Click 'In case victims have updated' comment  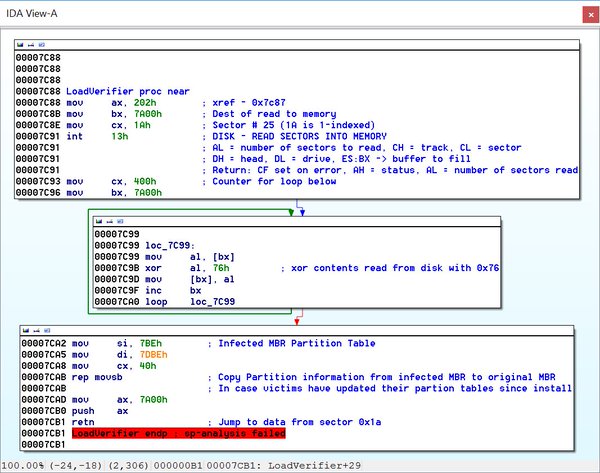pyautogui.click(x=395, y=389)
